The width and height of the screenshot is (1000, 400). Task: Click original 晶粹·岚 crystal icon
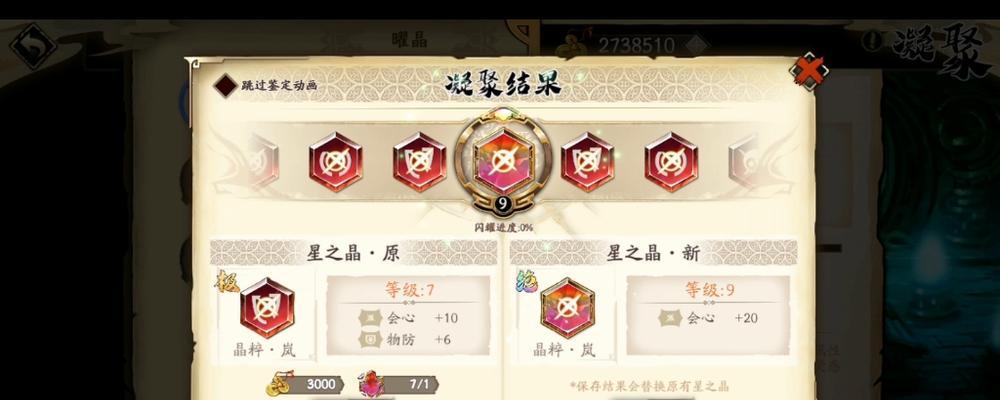pyautogui.click(x=267, y=308)
